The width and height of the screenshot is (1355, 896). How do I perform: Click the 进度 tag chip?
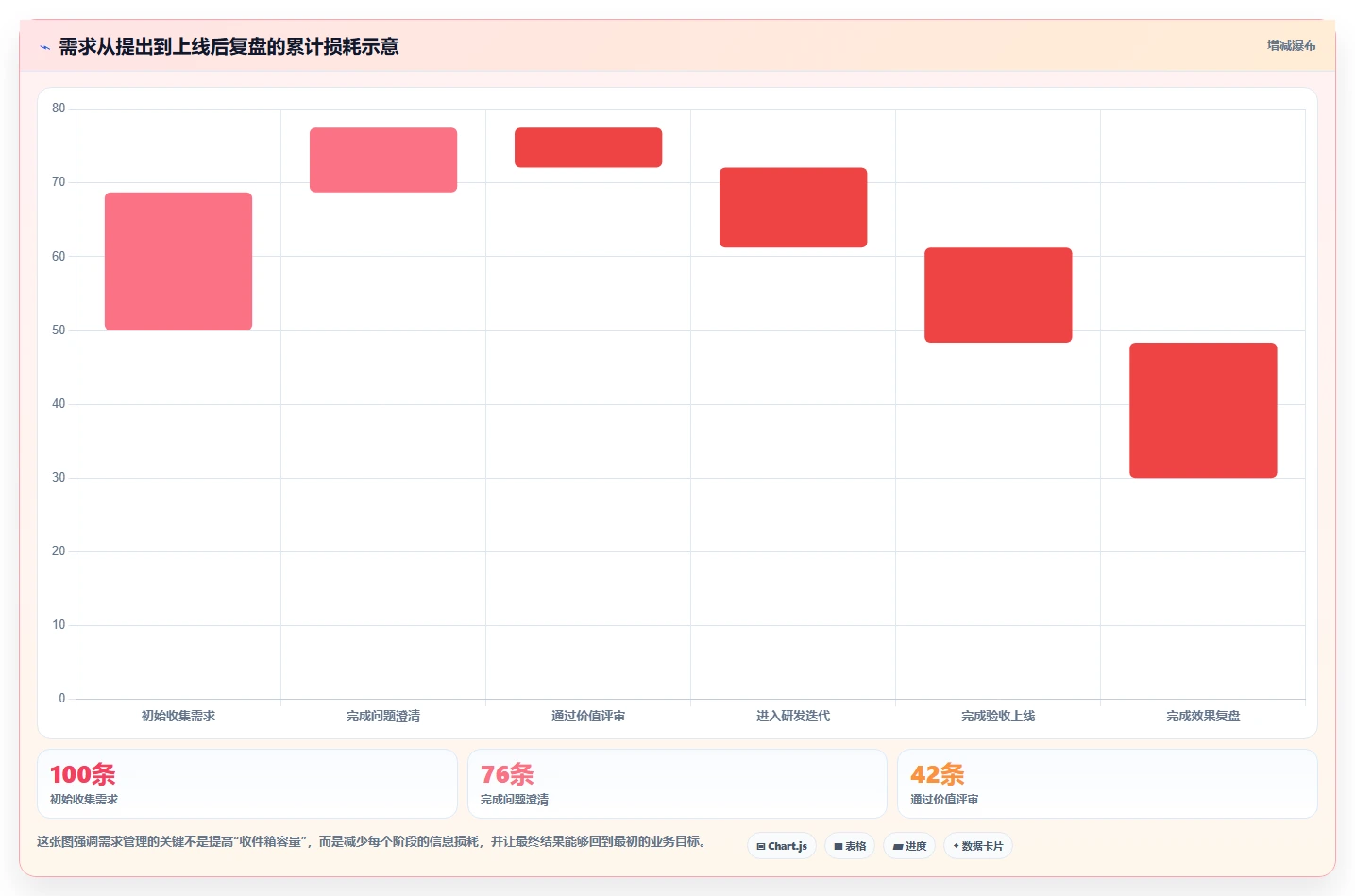(909, 846)
